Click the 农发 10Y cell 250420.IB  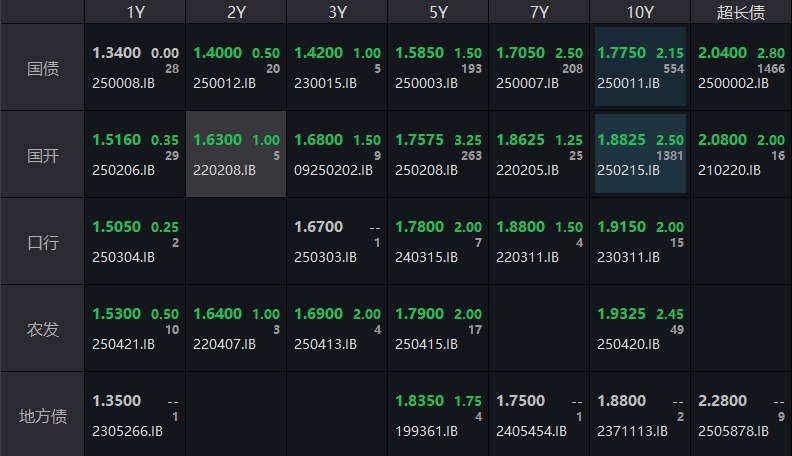click(x=640, y=328)
